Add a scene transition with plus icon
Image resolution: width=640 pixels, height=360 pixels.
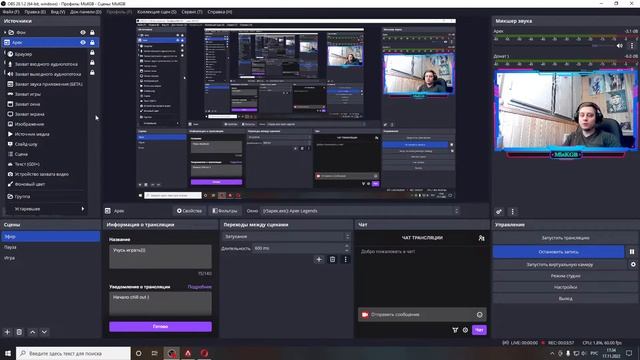click(x=319, y=259)
